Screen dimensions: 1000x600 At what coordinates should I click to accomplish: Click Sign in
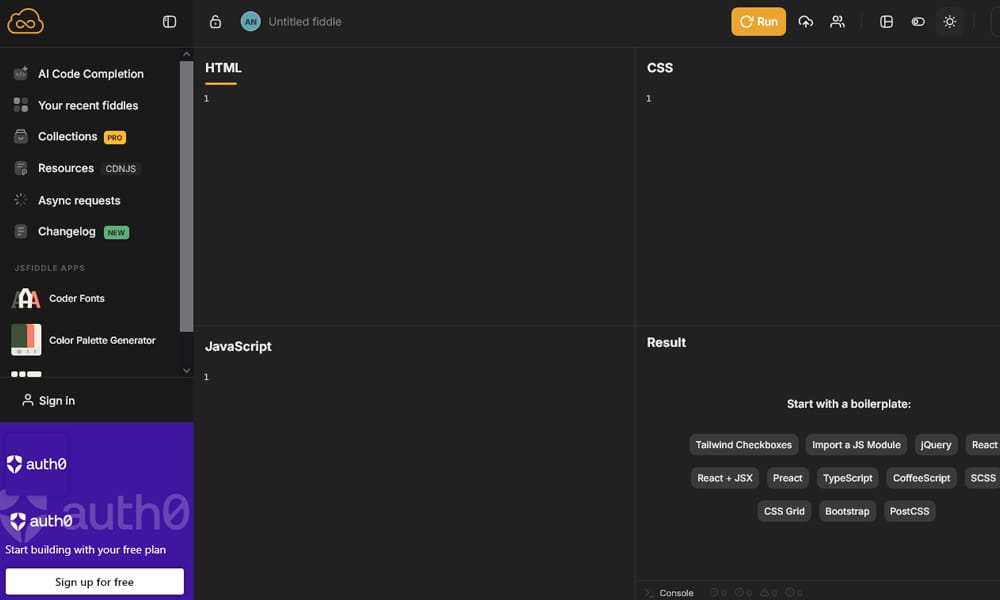[x=57, y=400]
